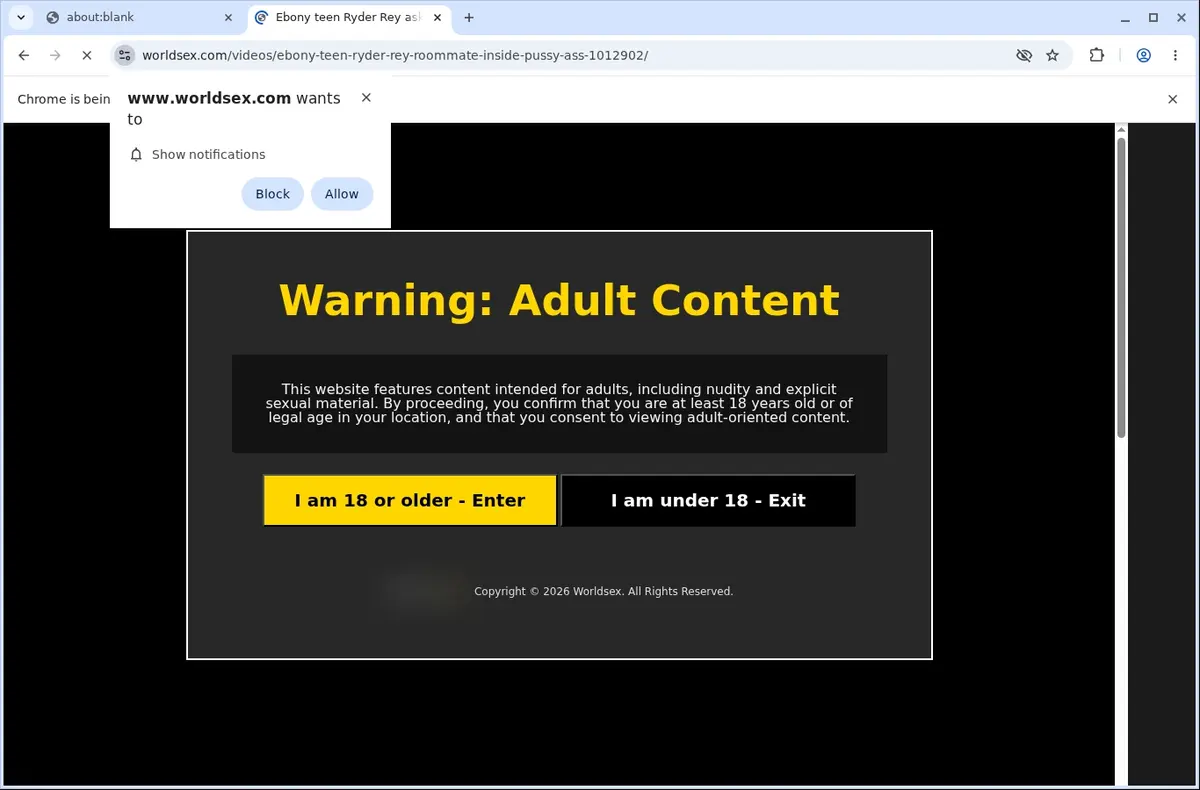Click the page vertical scrollbar thumb
The width and height of the screenshot is (1200, 790).
coord(1121,287)
